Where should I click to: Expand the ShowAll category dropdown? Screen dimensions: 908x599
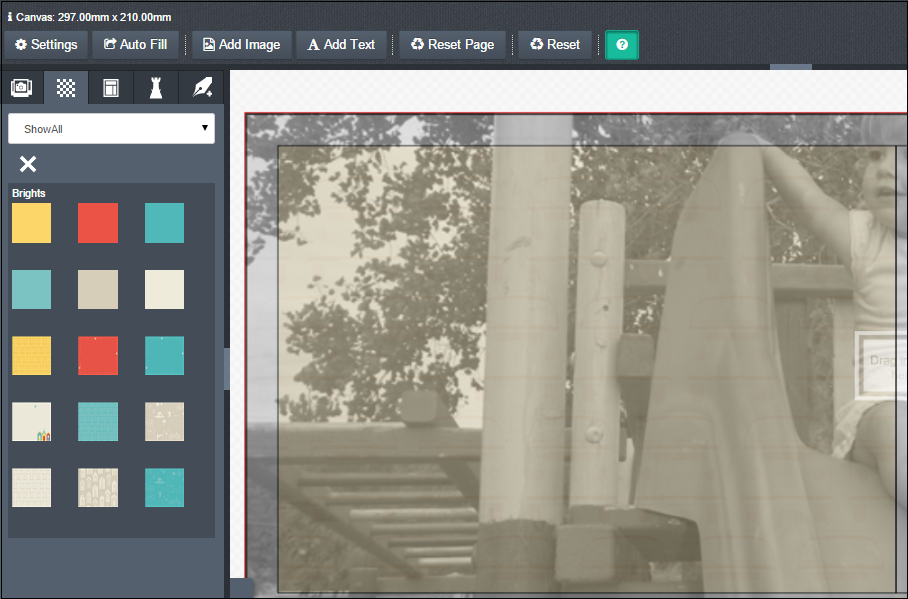pyautogui.click(x=111, y=129)
